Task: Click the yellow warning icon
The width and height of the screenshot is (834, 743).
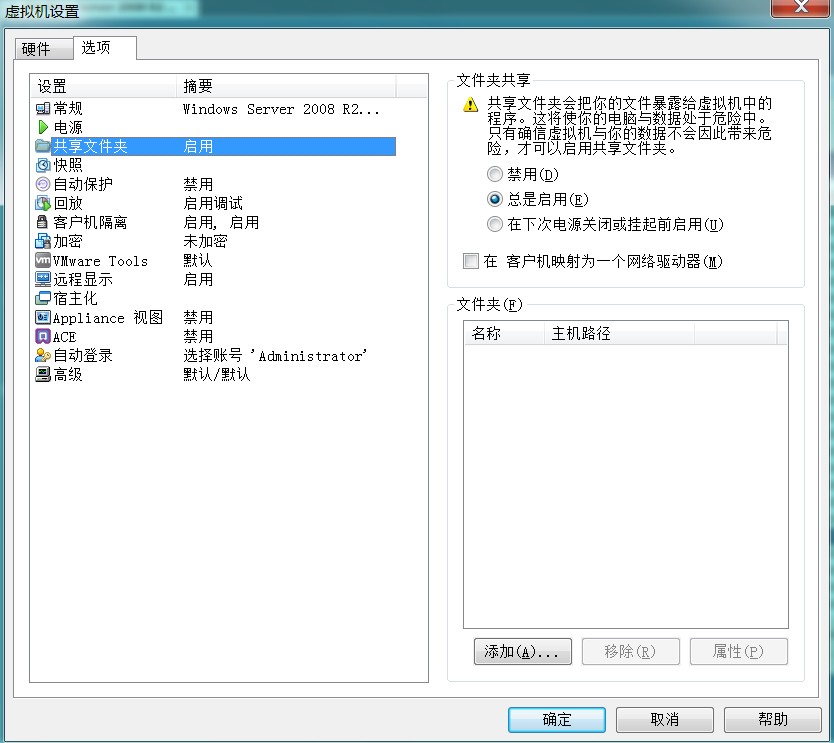Action: (470, 104)
